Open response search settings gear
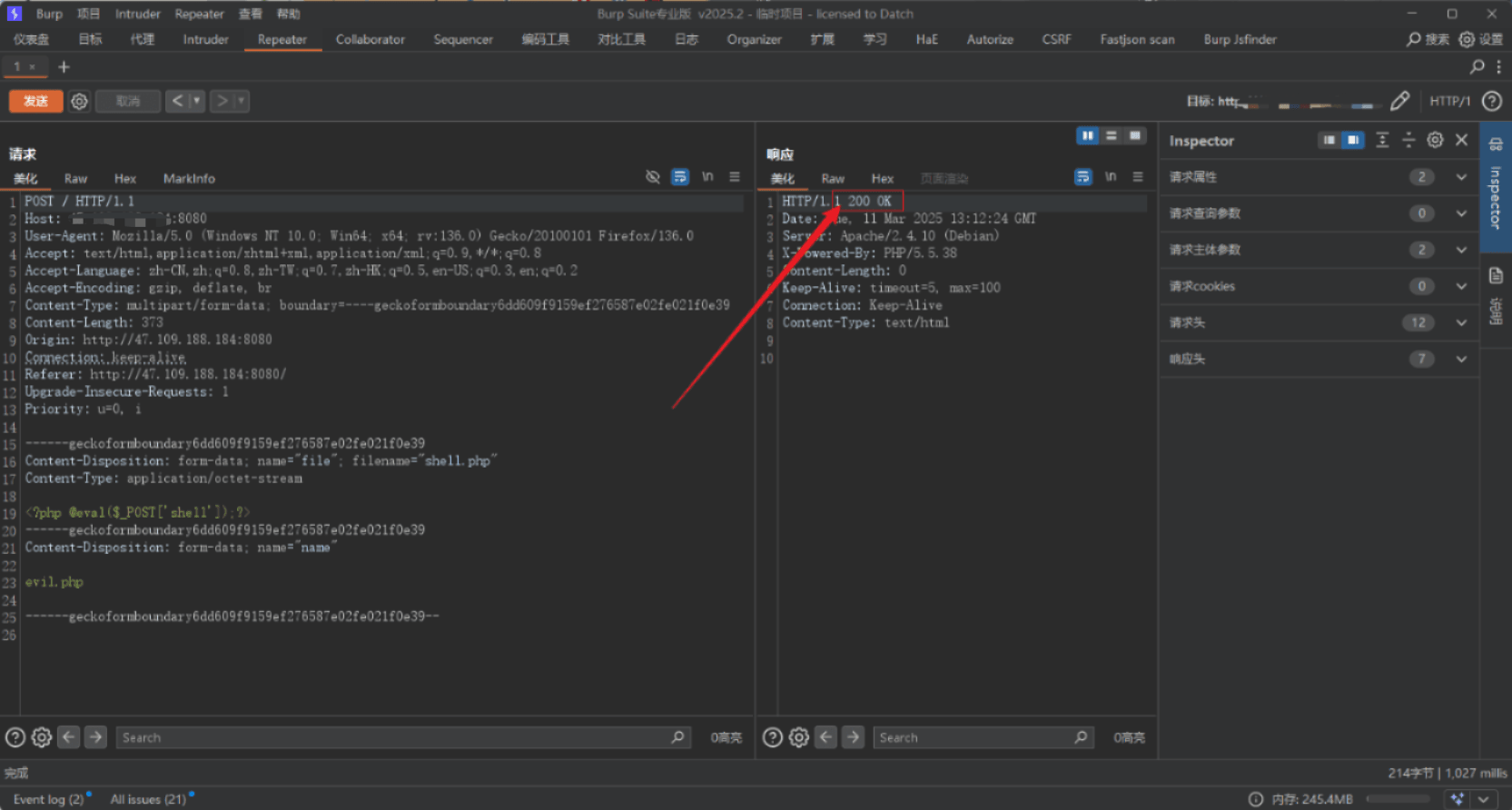This screenshot has height=810, width=1512. pos(799,737)
